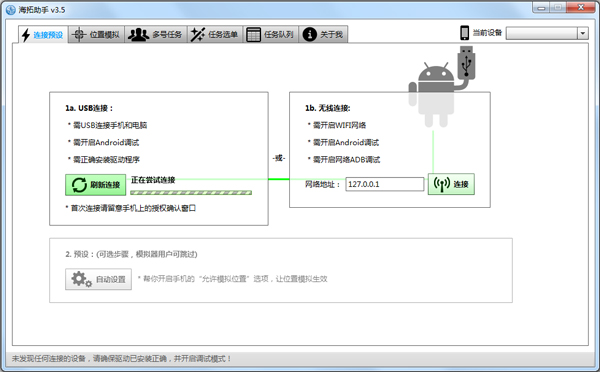Open the 任务队列 tab
The width and height of the screenshot is (600, 372).
click(x=271, y=34)
